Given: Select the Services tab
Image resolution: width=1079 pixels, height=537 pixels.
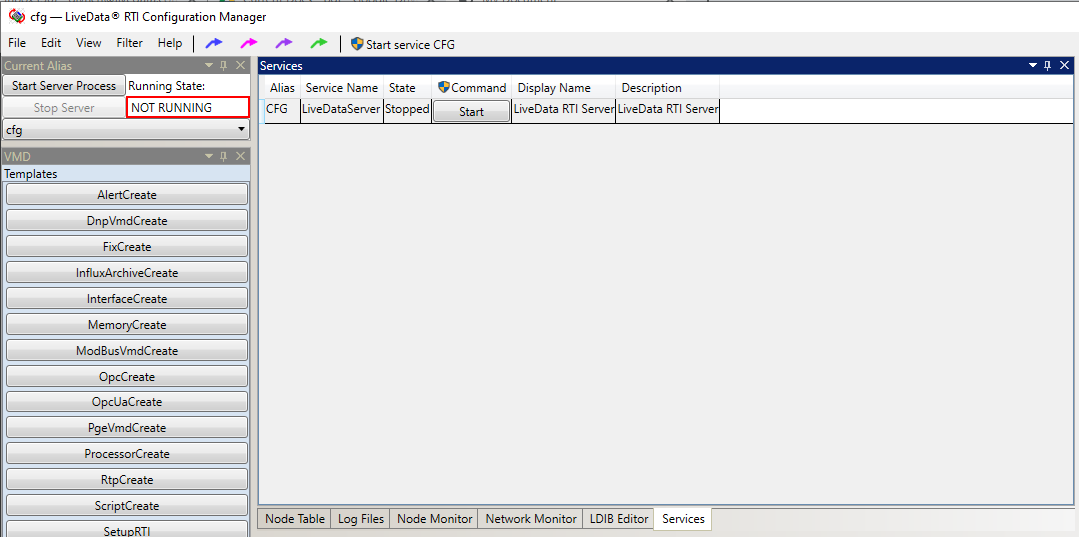Looking at the screenshot, I should point(683,518).
